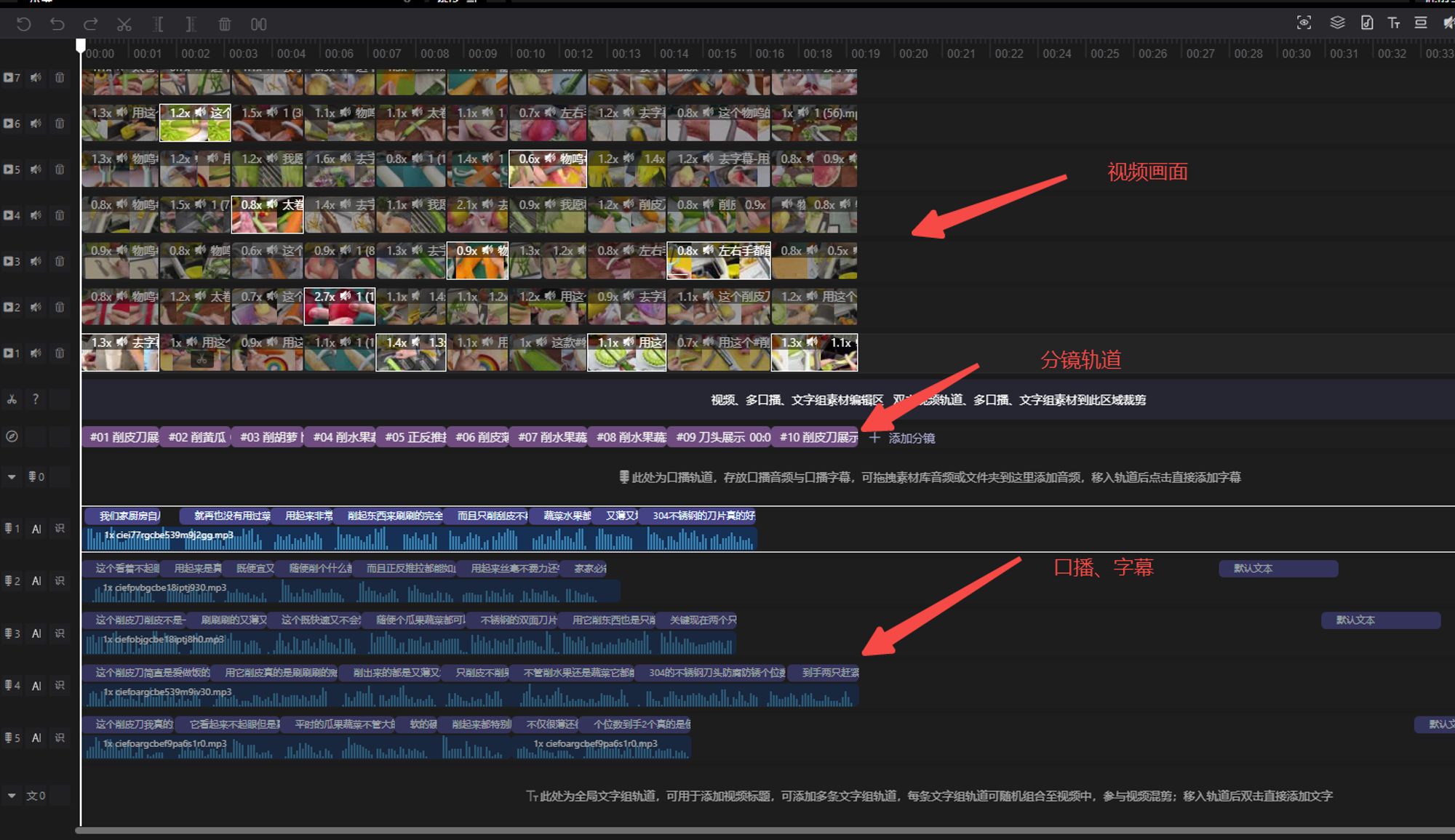Select storyboard segment #05 正反推拉
Viewport: 1455px width, 840px height.
pyautogui.click(x=412, y=437)
